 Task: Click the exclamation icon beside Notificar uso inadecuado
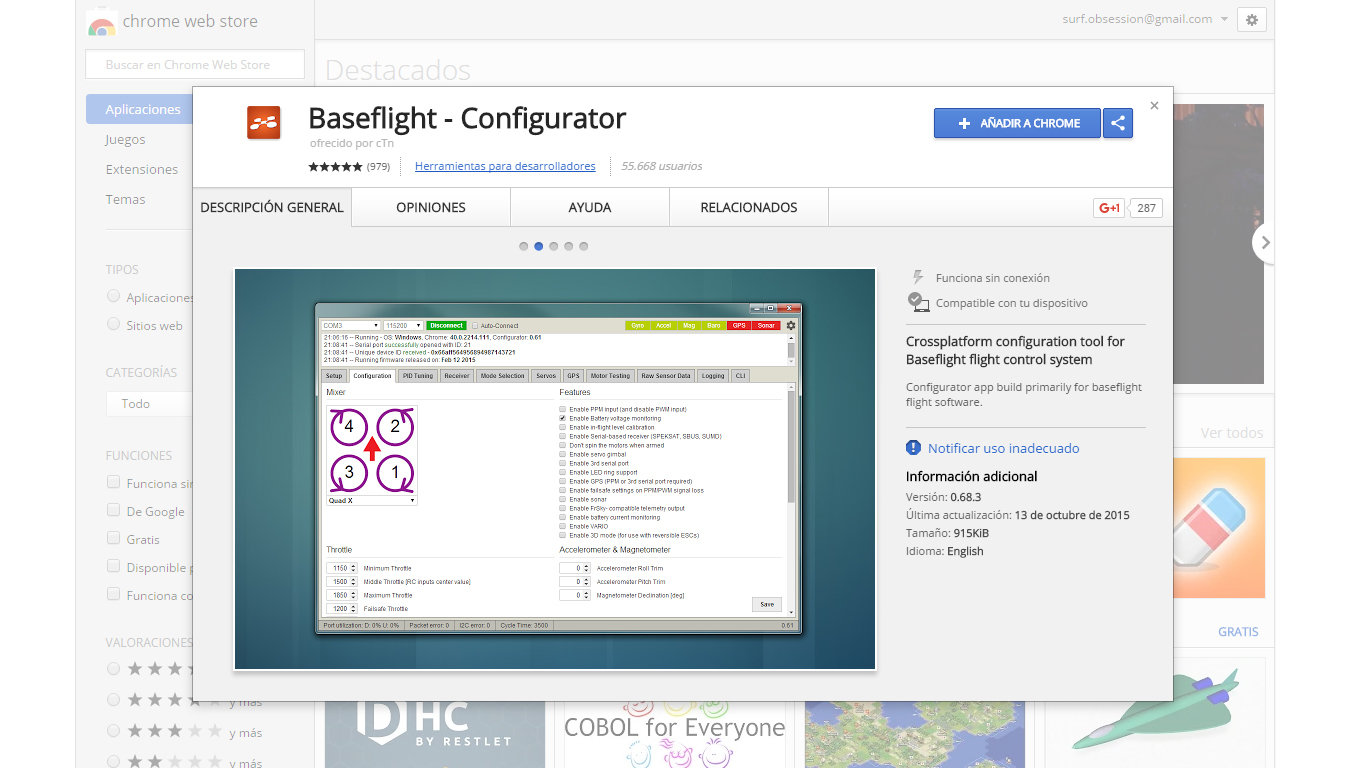[913, 448]
